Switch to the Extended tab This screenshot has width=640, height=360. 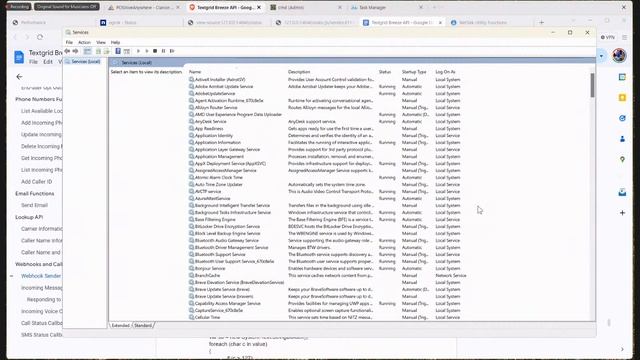(120, 325)
